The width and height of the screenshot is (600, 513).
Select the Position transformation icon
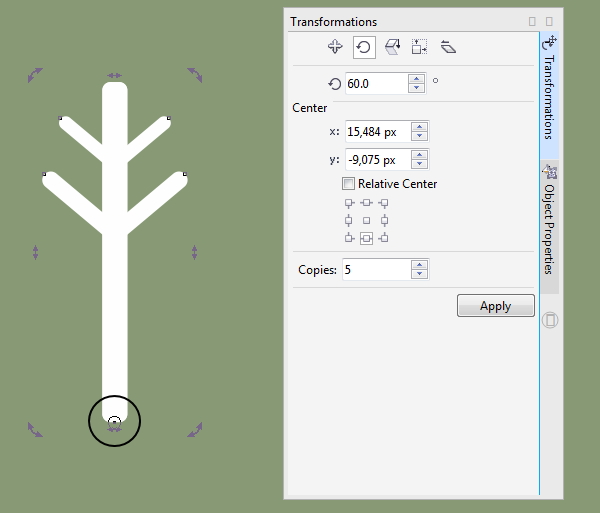pyautogui.click(x=335, y=47)
